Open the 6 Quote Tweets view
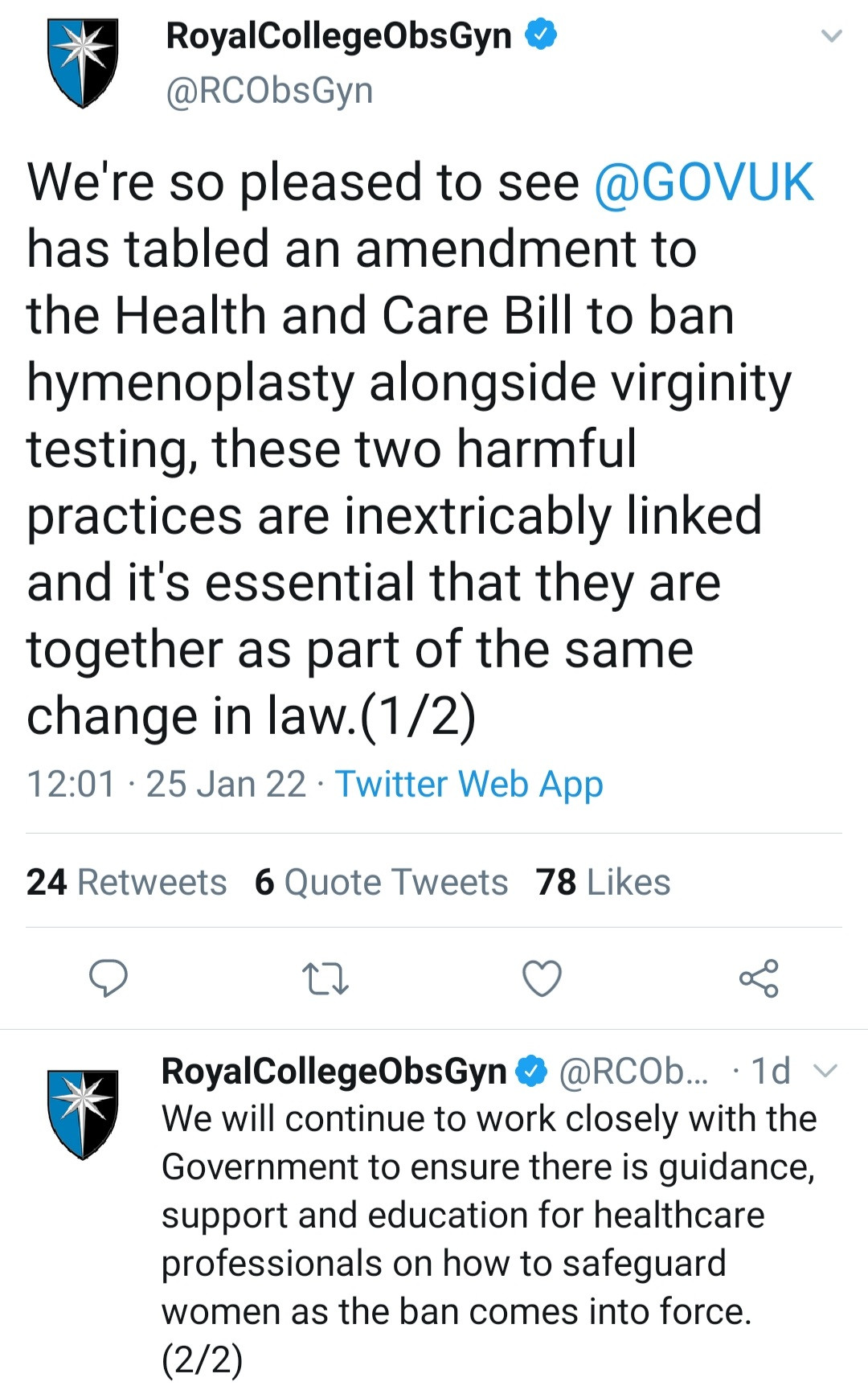 tap(379, 881)
